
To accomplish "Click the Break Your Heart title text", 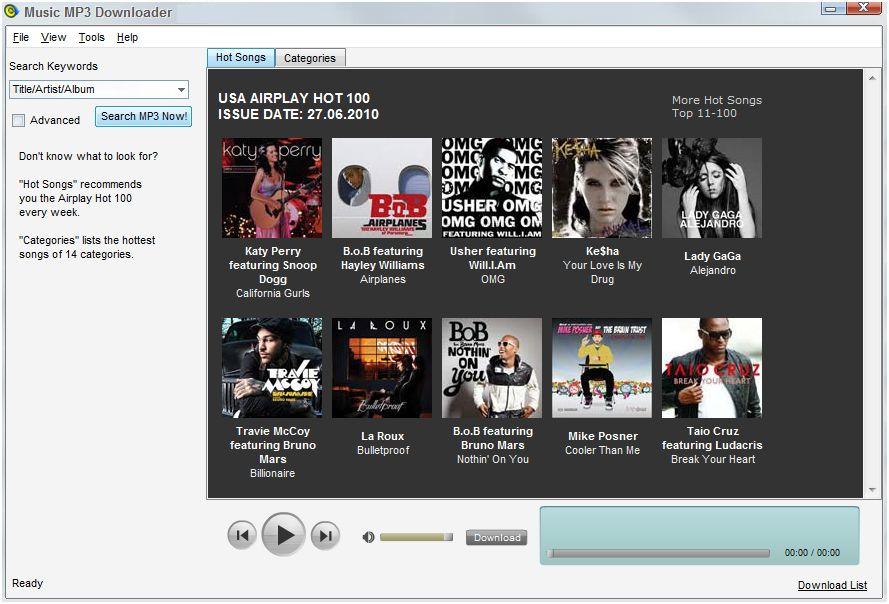I will (x=713, y=459).
